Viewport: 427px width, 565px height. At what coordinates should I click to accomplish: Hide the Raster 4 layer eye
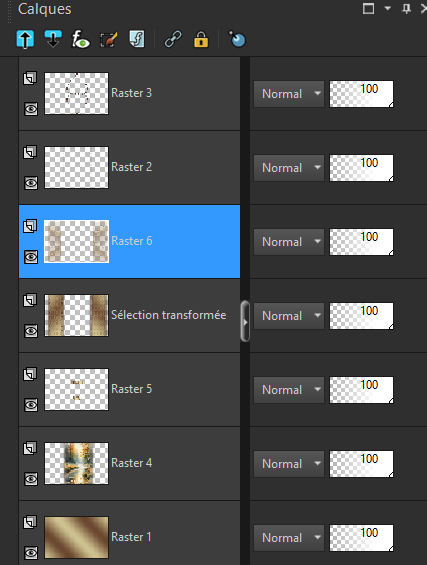[x=31, y=479]
